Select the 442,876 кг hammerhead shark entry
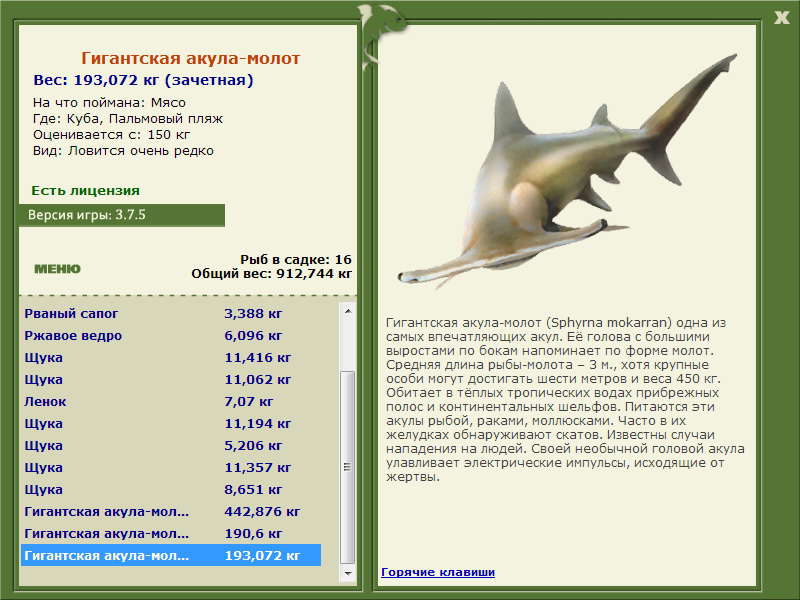Image resolution: width=800 pixels, height=600 pixels. (x=171, y=511)
